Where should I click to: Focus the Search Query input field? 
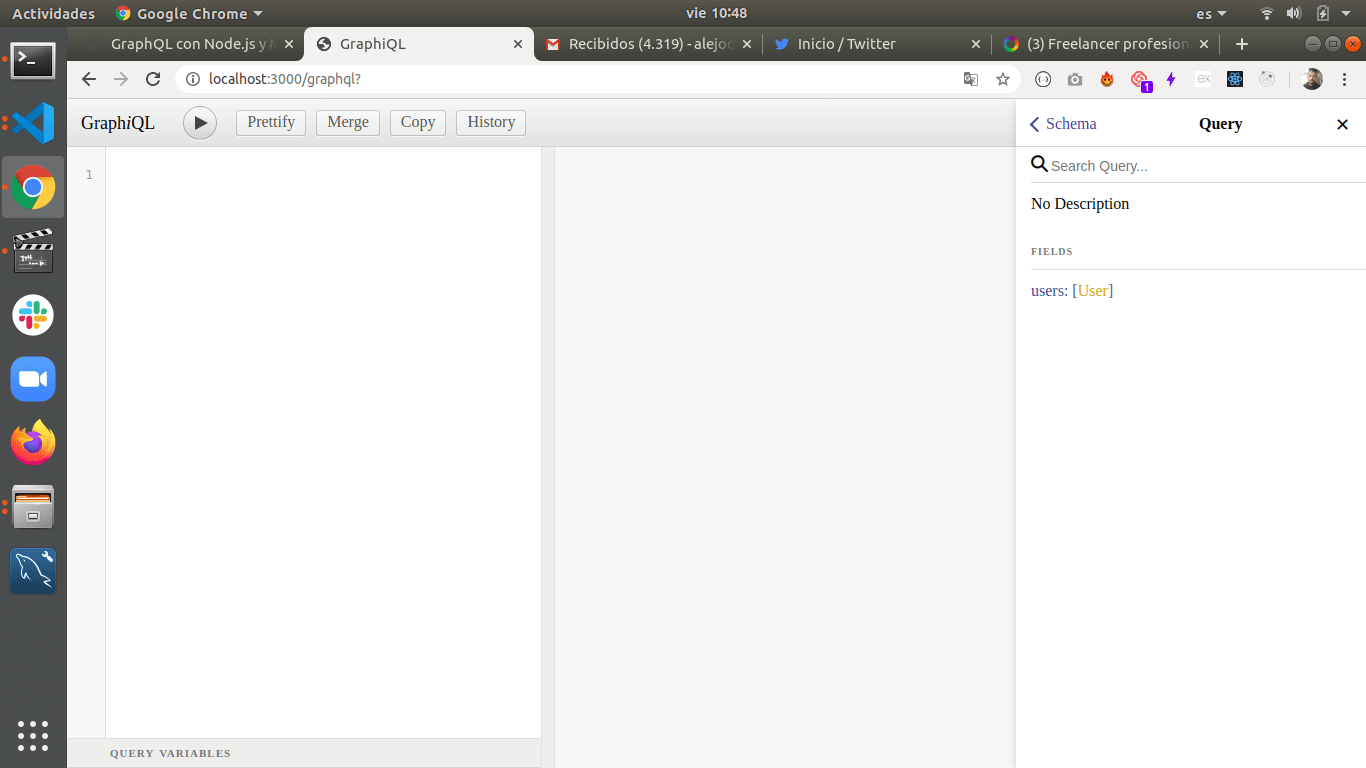coord(1200,166)
